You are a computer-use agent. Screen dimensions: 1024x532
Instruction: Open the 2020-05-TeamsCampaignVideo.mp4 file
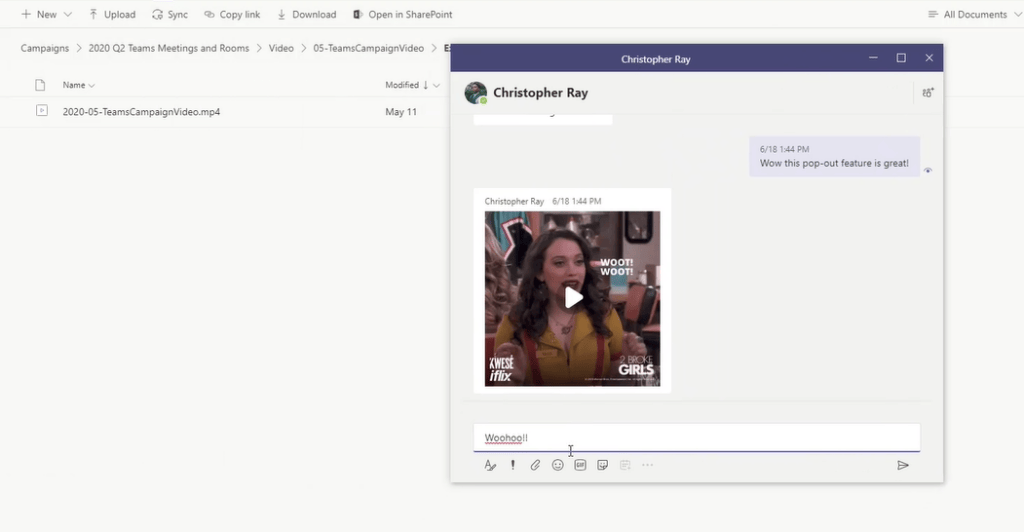click(141, 112)
